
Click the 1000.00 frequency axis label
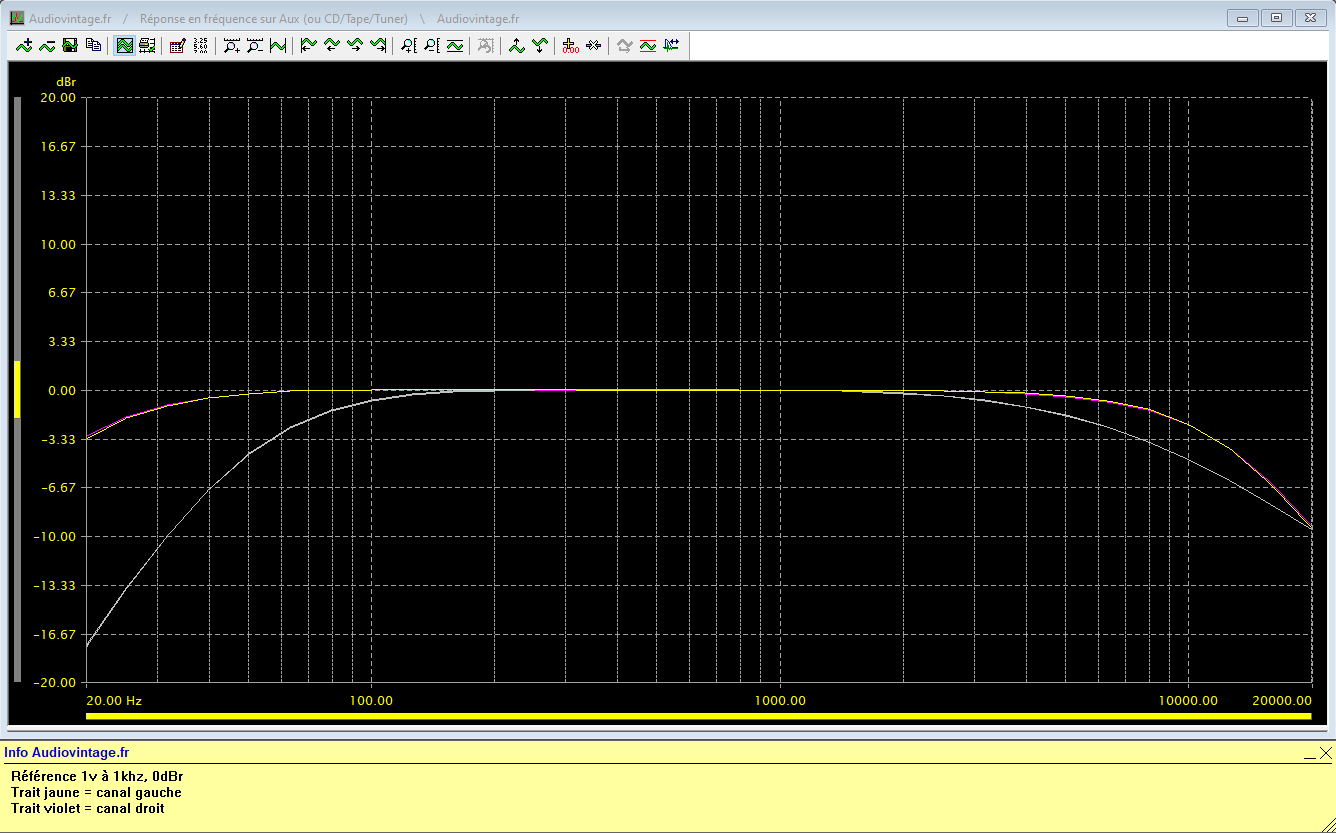click(x=780, y=701)
